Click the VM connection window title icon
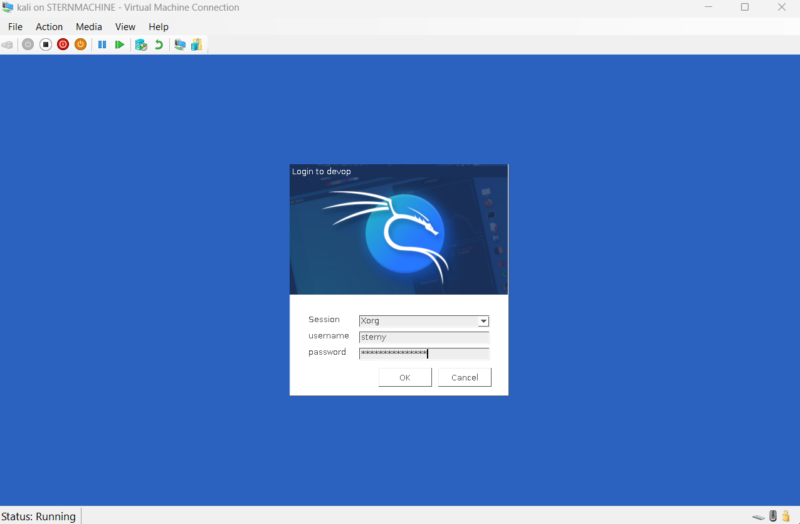Viewport: 800px width, 524px height. pyautogui.click(x=7, y=7)
